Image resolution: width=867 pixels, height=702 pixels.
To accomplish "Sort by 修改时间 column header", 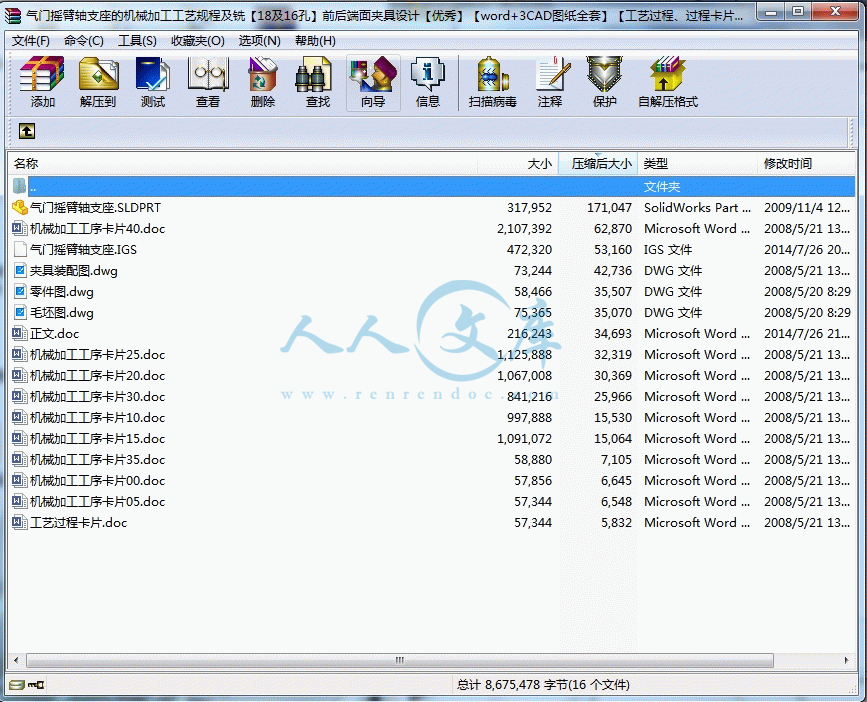I will click(807, 164).
